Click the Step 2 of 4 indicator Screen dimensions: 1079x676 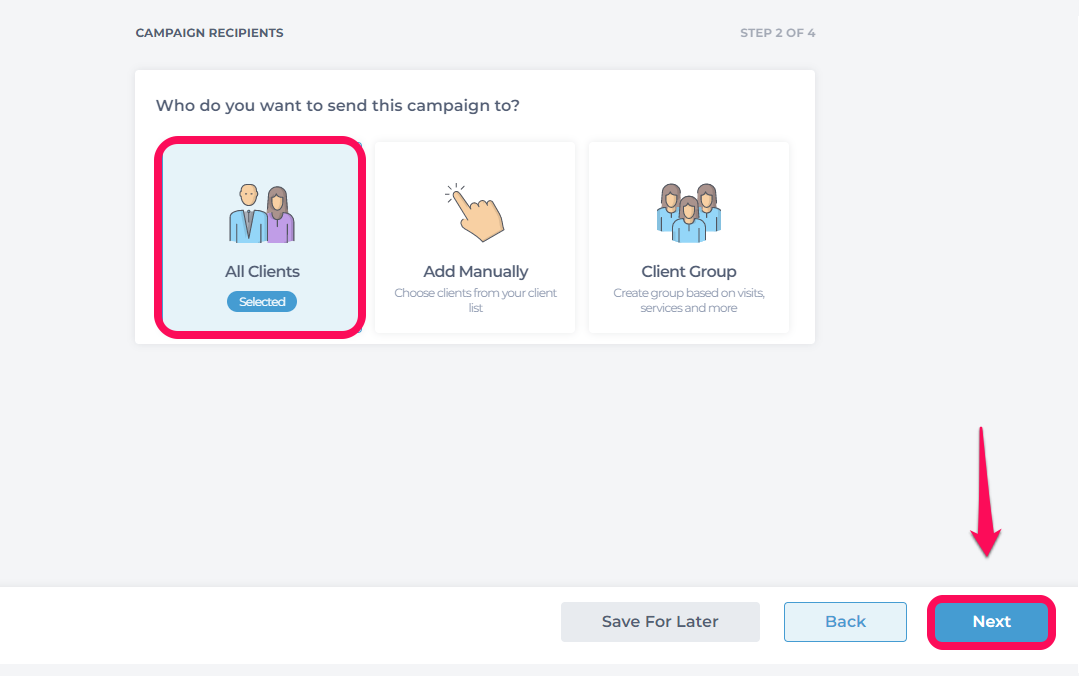(x=778, y=33)
